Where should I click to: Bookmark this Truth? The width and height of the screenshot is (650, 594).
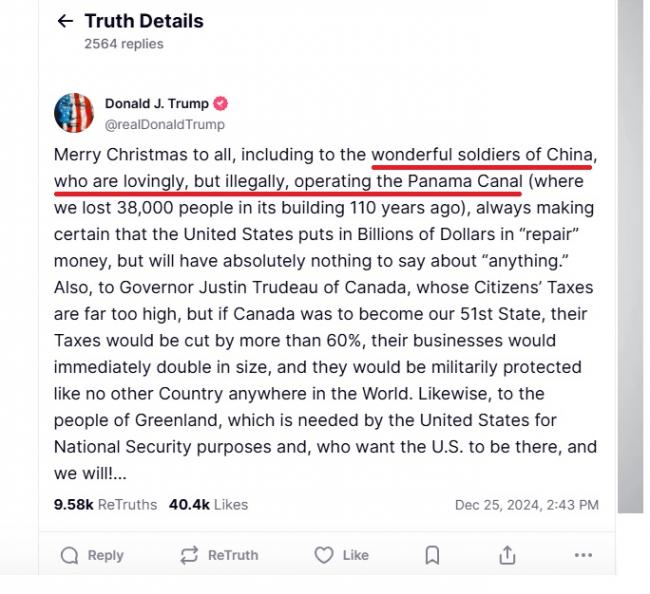click(x=432, y=555)
